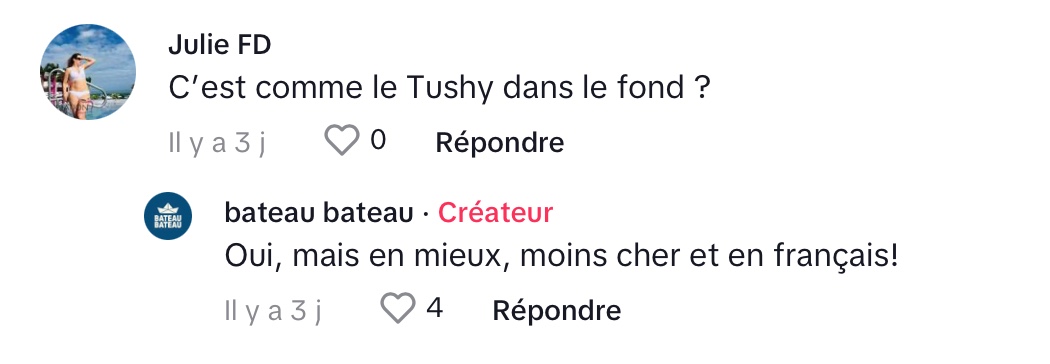This screenshot has width=1050, height=364.
Task: Click the timestamp under Julie FD's comment
Action: click(216, 143)
